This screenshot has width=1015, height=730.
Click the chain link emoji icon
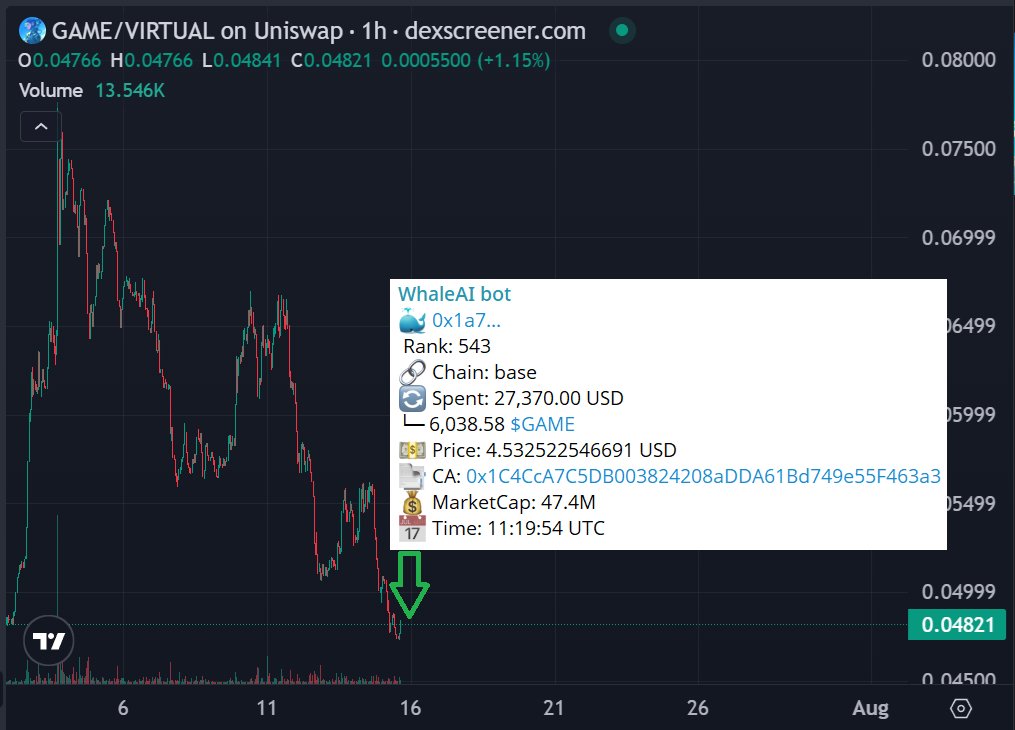[412, 372]
